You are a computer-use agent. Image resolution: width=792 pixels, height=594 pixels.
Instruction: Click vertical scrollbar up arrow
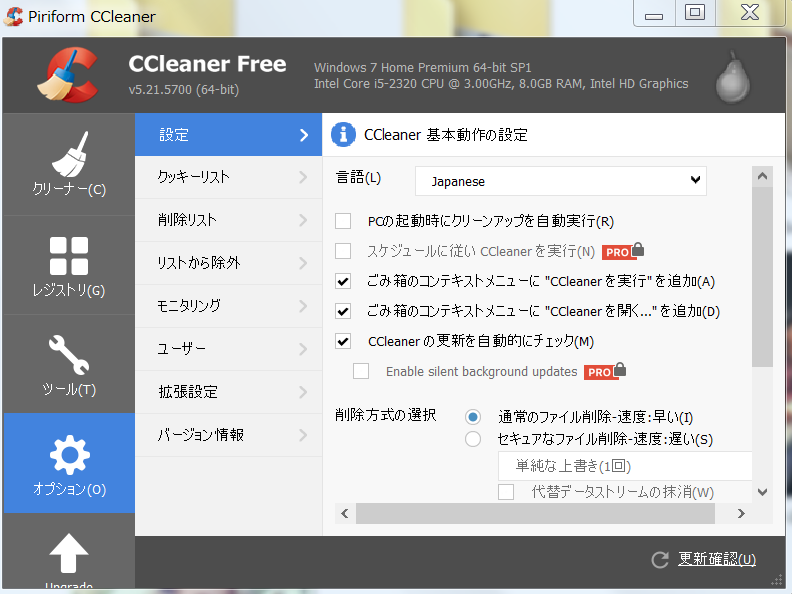762,176
